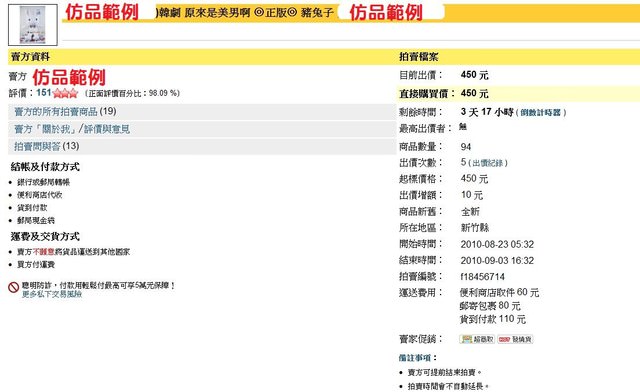This screenshot has height=392, width=640.
Task: Click the item quantity value 94
Action: [466, 147]
